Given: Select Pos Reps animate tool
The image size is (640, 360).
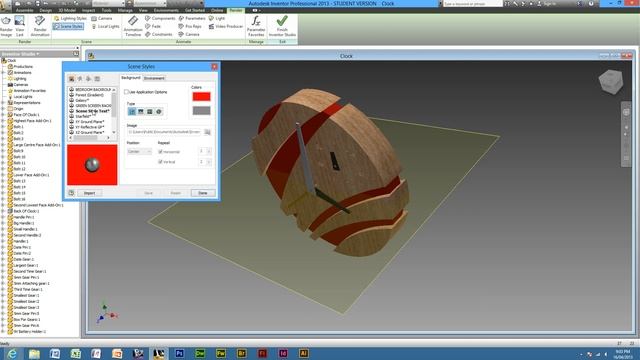Looking at the screenshot, I should coord(190,26).
